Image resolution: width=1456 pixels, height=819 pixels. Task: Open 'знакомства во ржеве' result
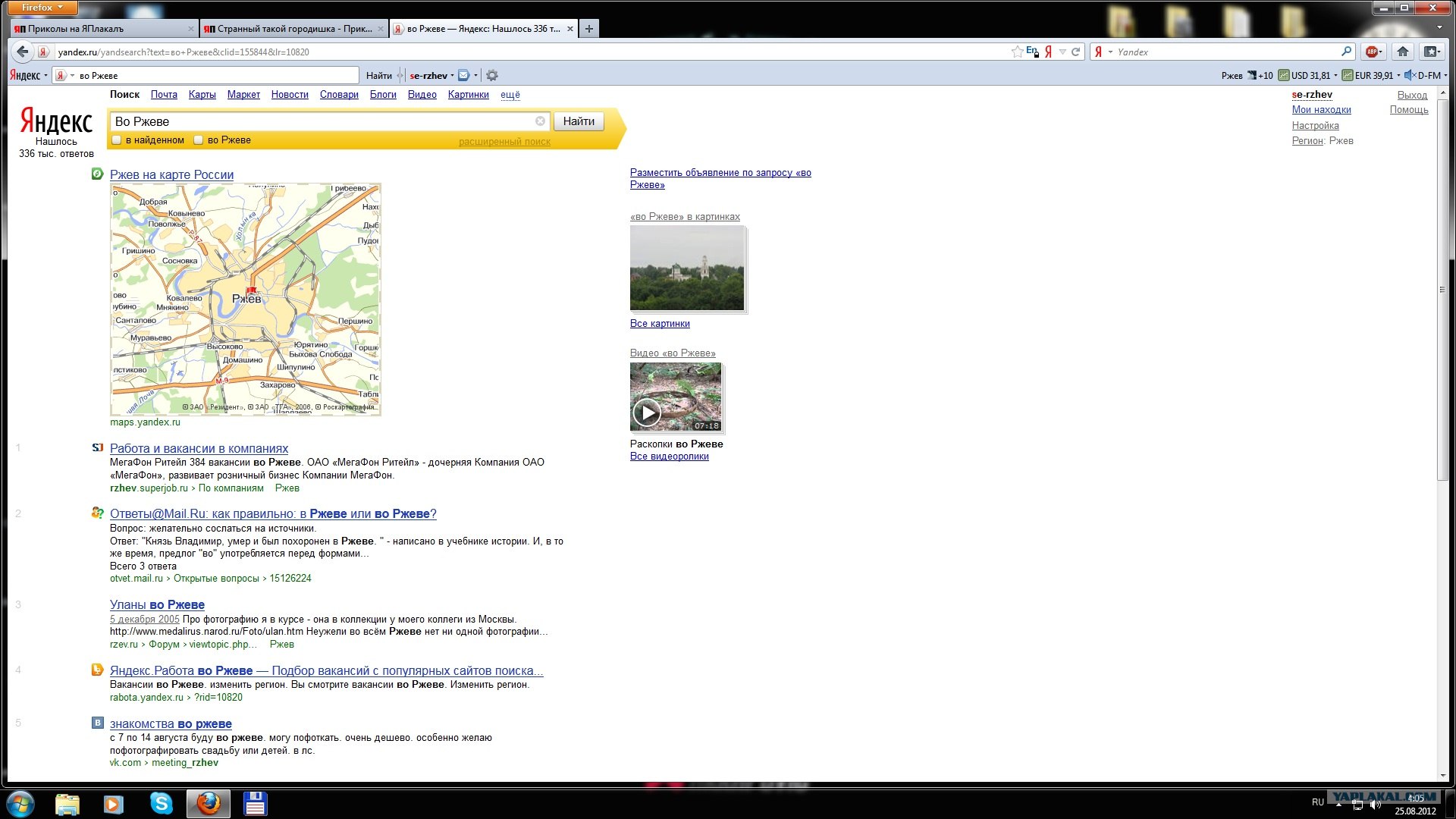pos(171,723)
